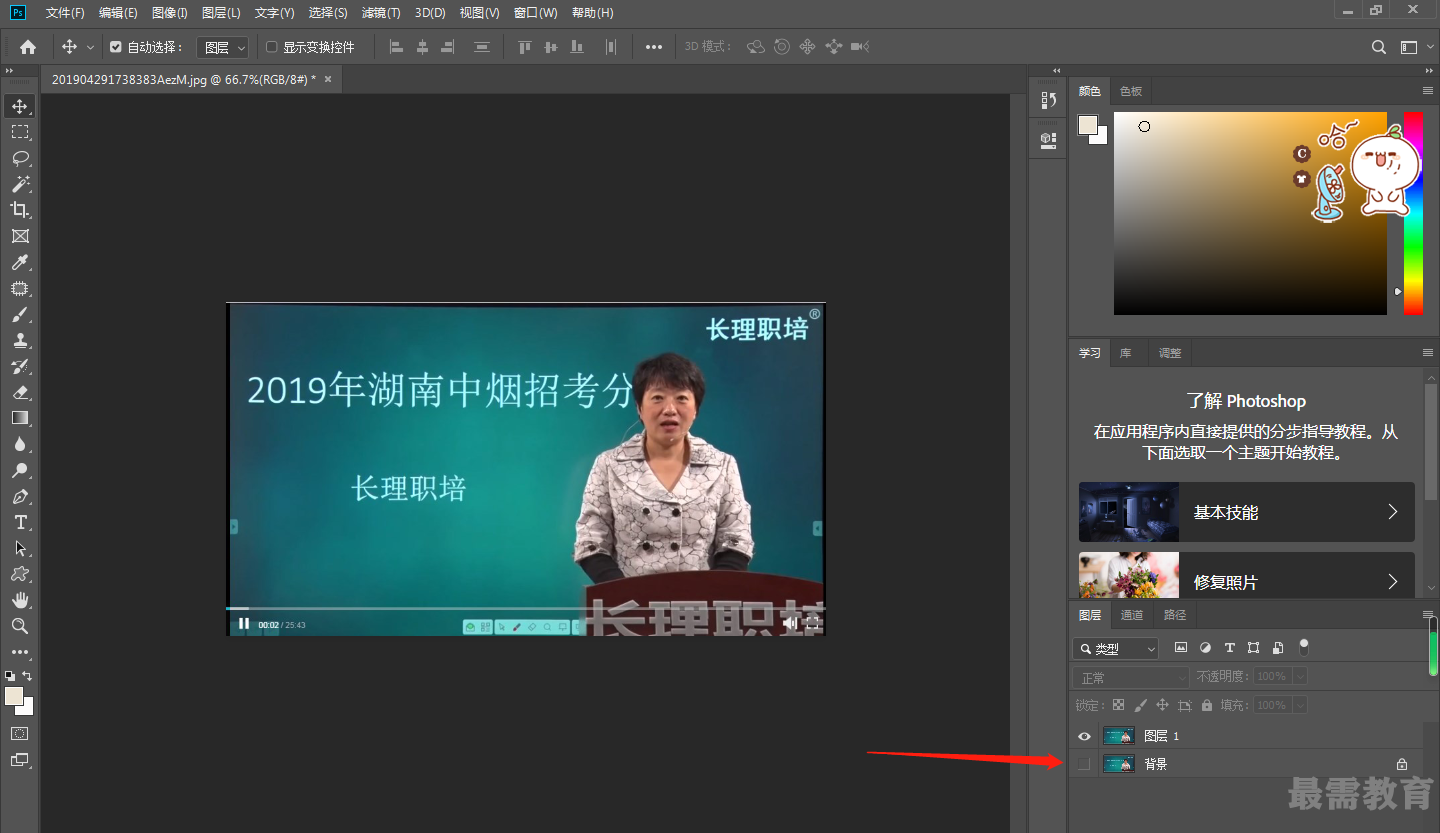Image resolution: width=1440 pixels, height=833 pixels.
Task: Show the 背景 layer via visibility box
Action: (x=1084, y=764)
